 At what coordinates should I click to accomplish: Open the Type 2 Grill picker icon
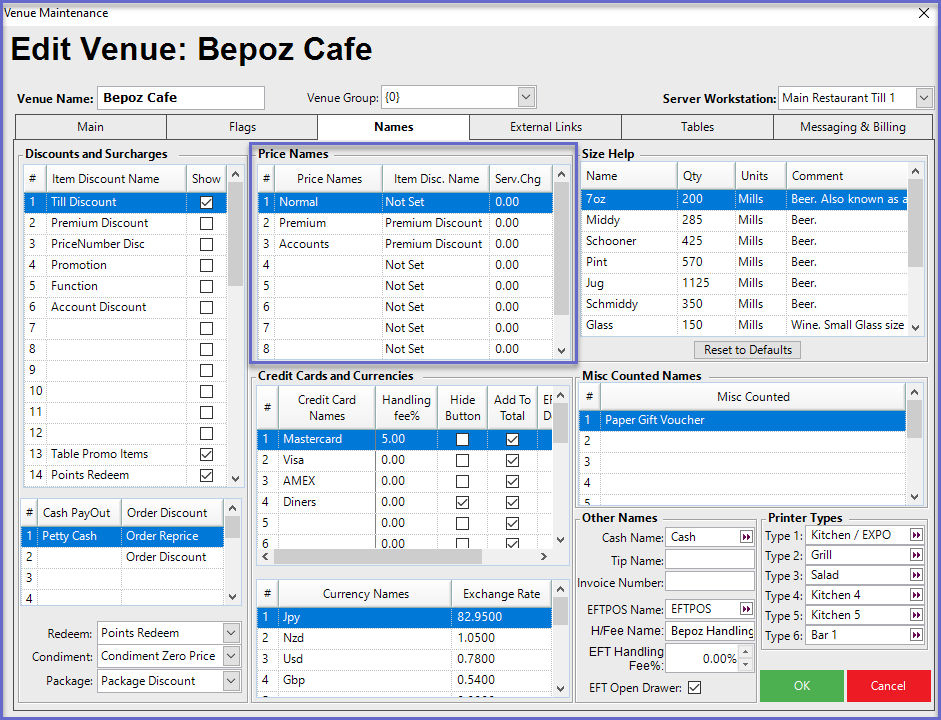coord(916,555)
